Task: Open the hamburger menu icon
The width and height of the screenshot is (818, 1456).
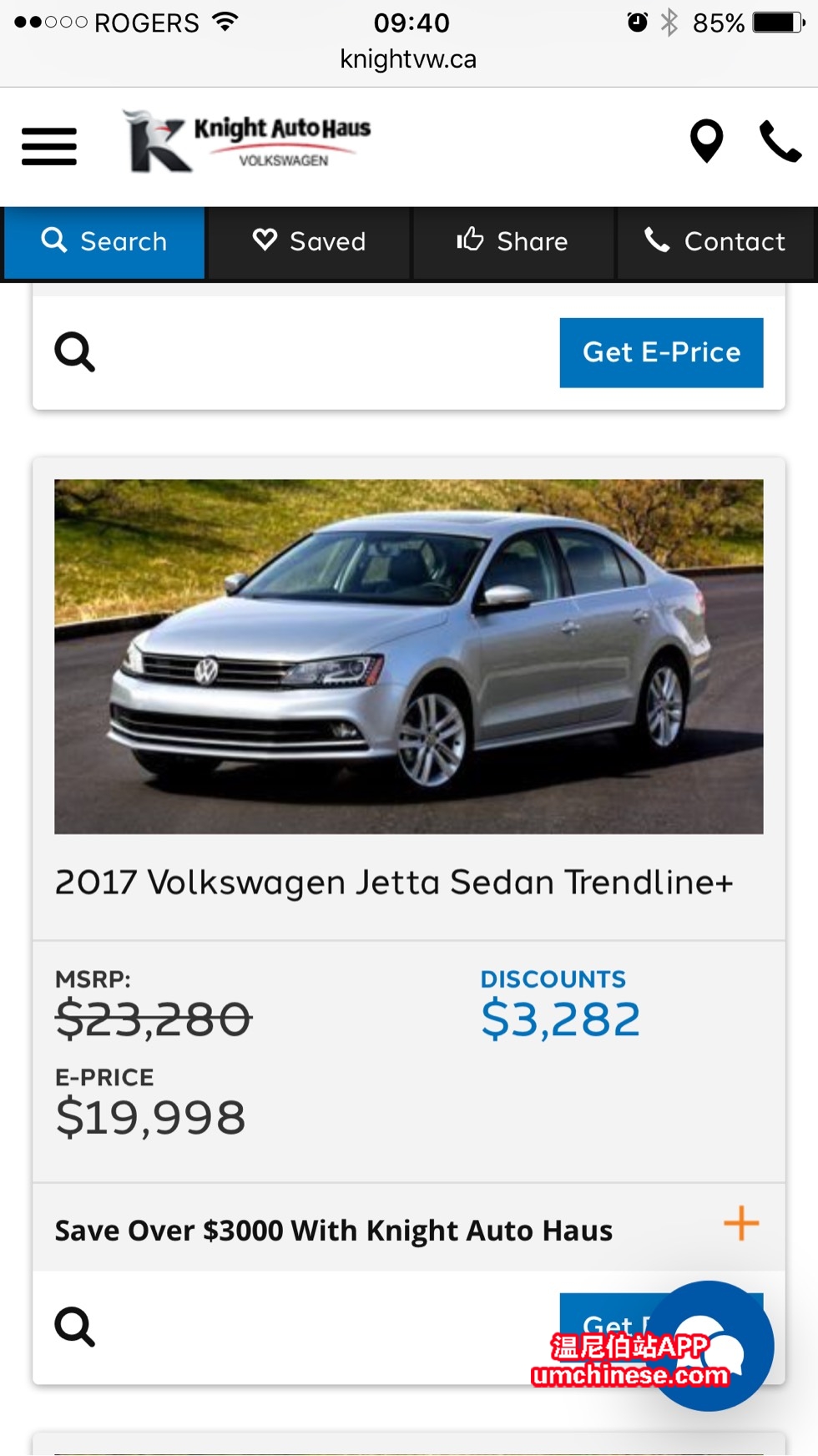Action: coord(49,146)
